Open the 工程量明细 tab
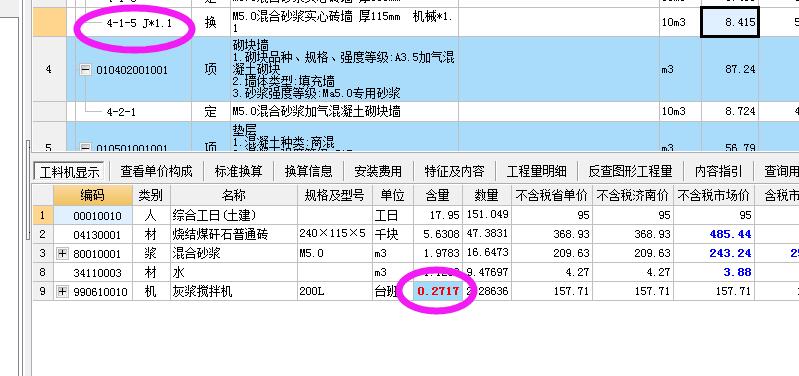The height and width of the screenshot is (376, 799). tap(537, 171)
